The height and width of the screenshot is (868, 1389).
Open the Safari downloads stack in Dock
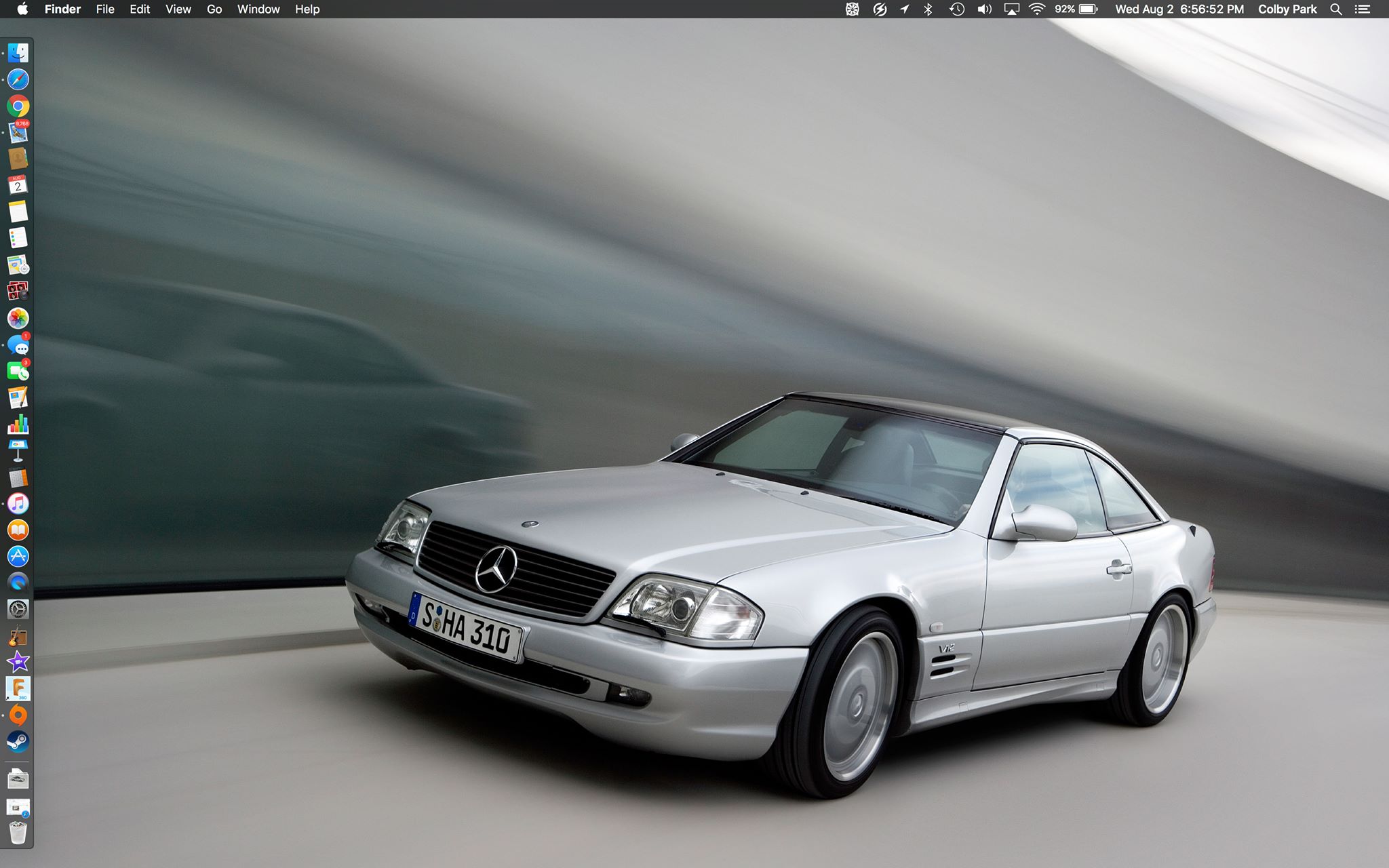[x=18, y=807]
